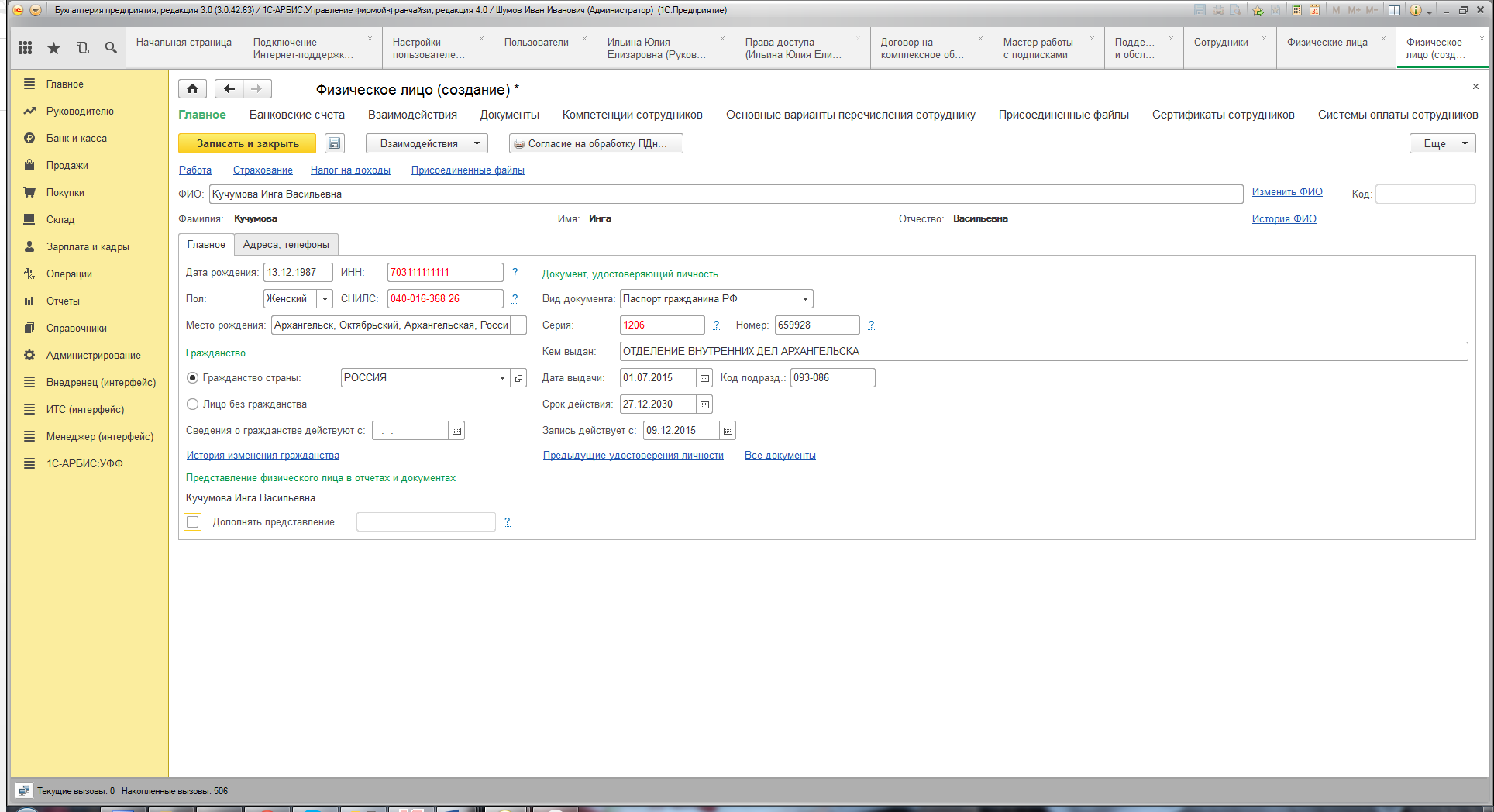Switch to Начальная страница tab
This screenshot has width=1494, height=812.
coord(184,43)
